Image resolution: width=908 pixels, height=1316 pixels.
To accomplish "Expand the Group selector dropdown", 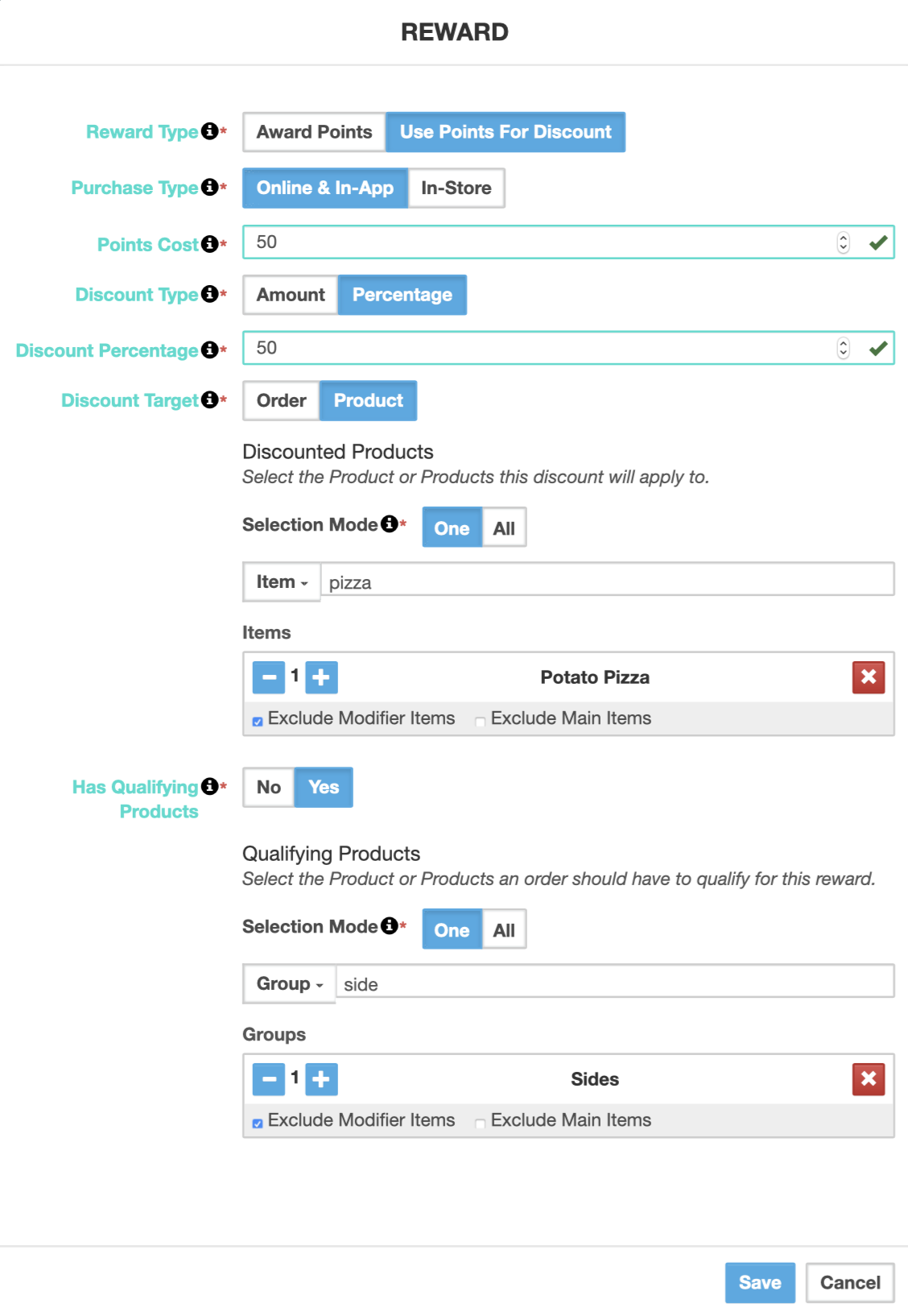I will pos(288,983).
